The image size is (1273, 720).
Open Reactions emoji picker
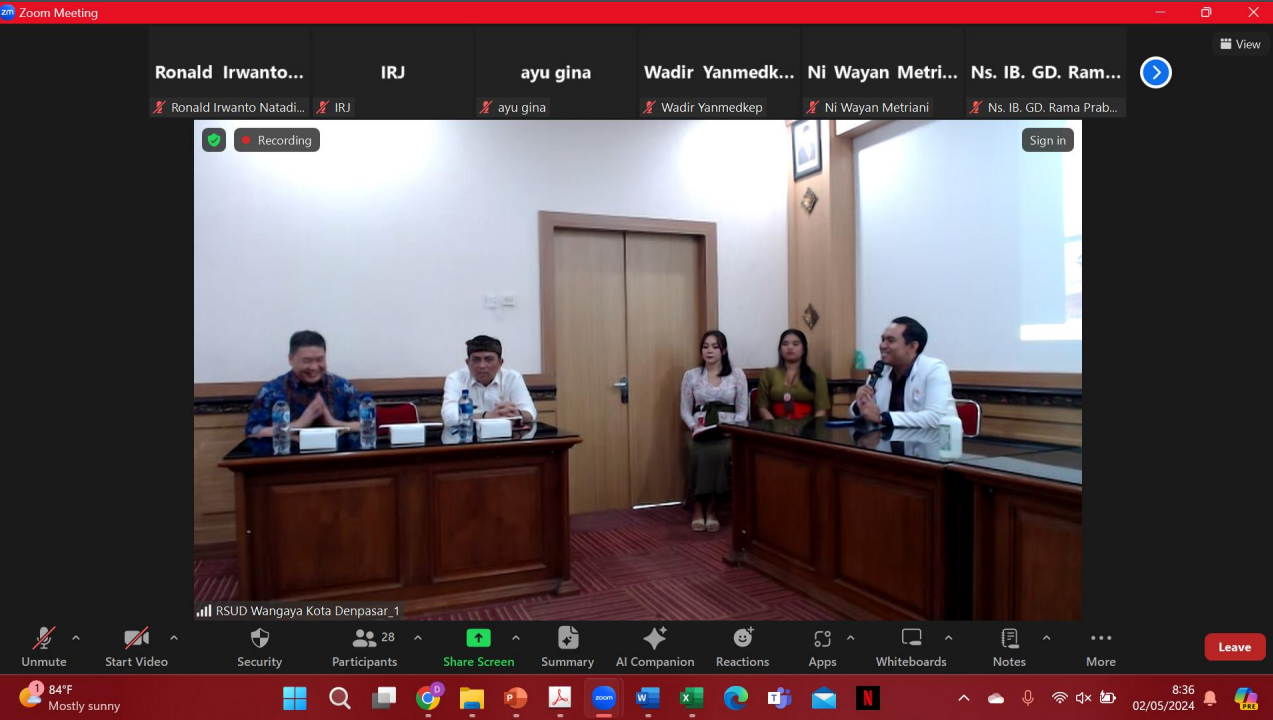pyautogui.click(x=742, y=639)
